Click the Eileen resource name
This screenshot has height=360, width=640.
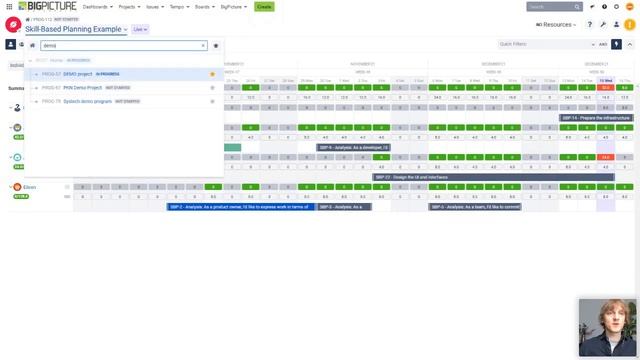click(29, 187)
